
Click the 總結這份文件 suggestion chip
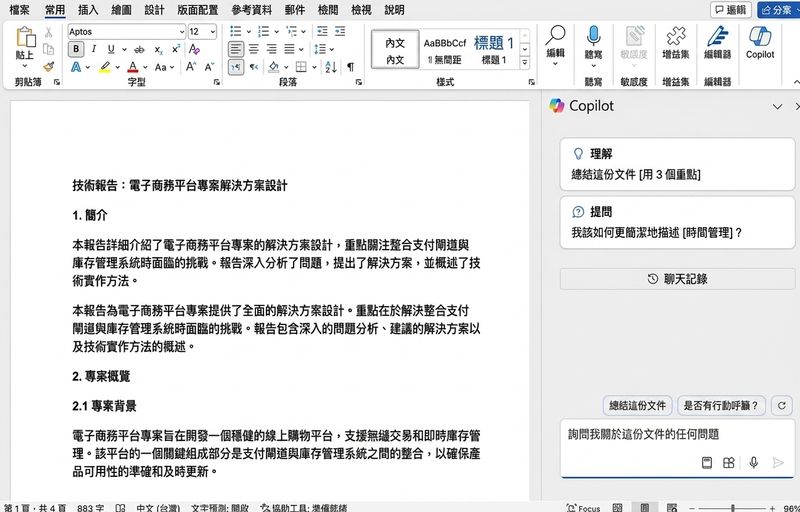tap(637, 405)
